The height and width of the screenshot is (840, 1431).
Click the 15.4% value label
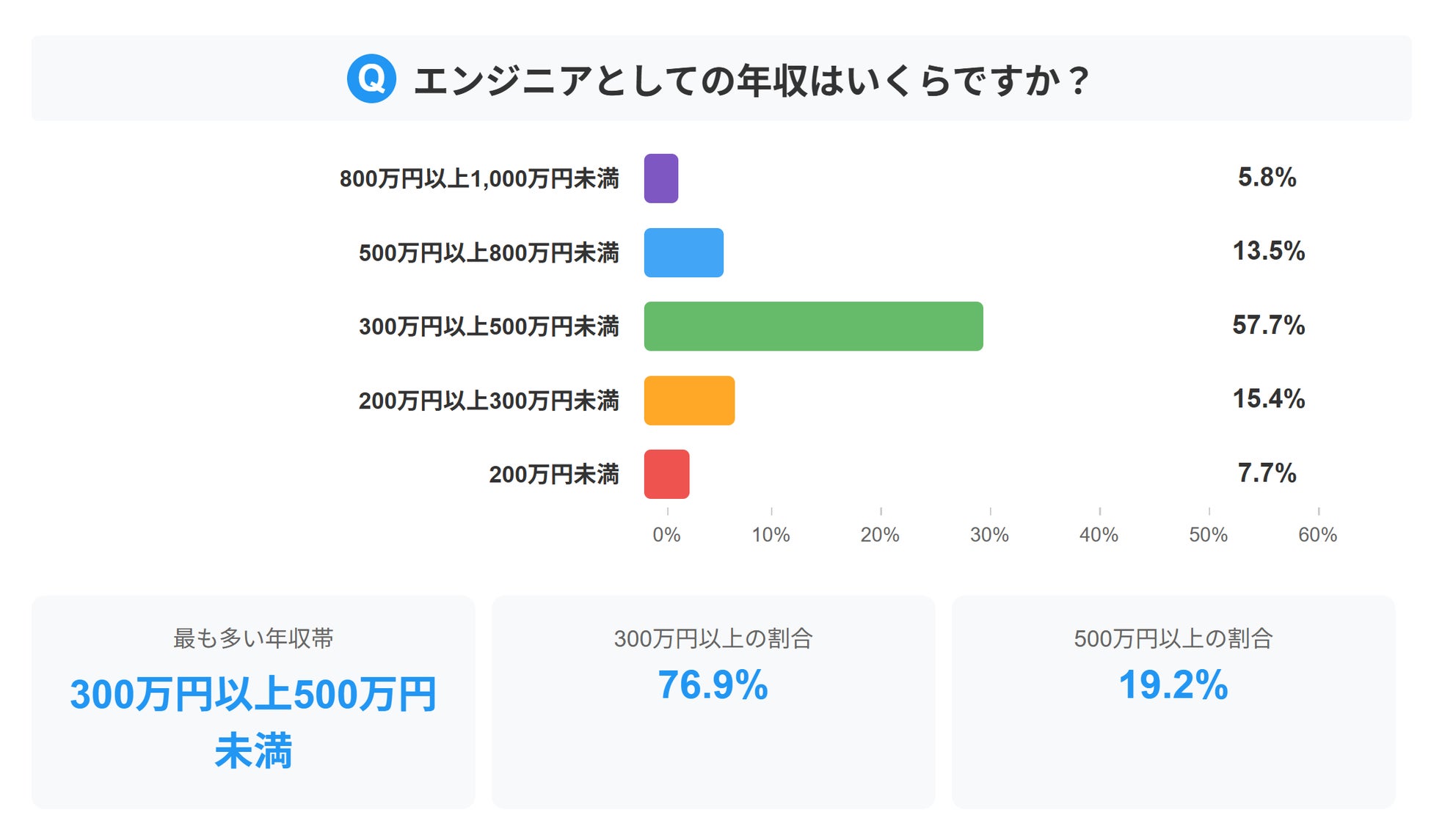coord(1268,399)
